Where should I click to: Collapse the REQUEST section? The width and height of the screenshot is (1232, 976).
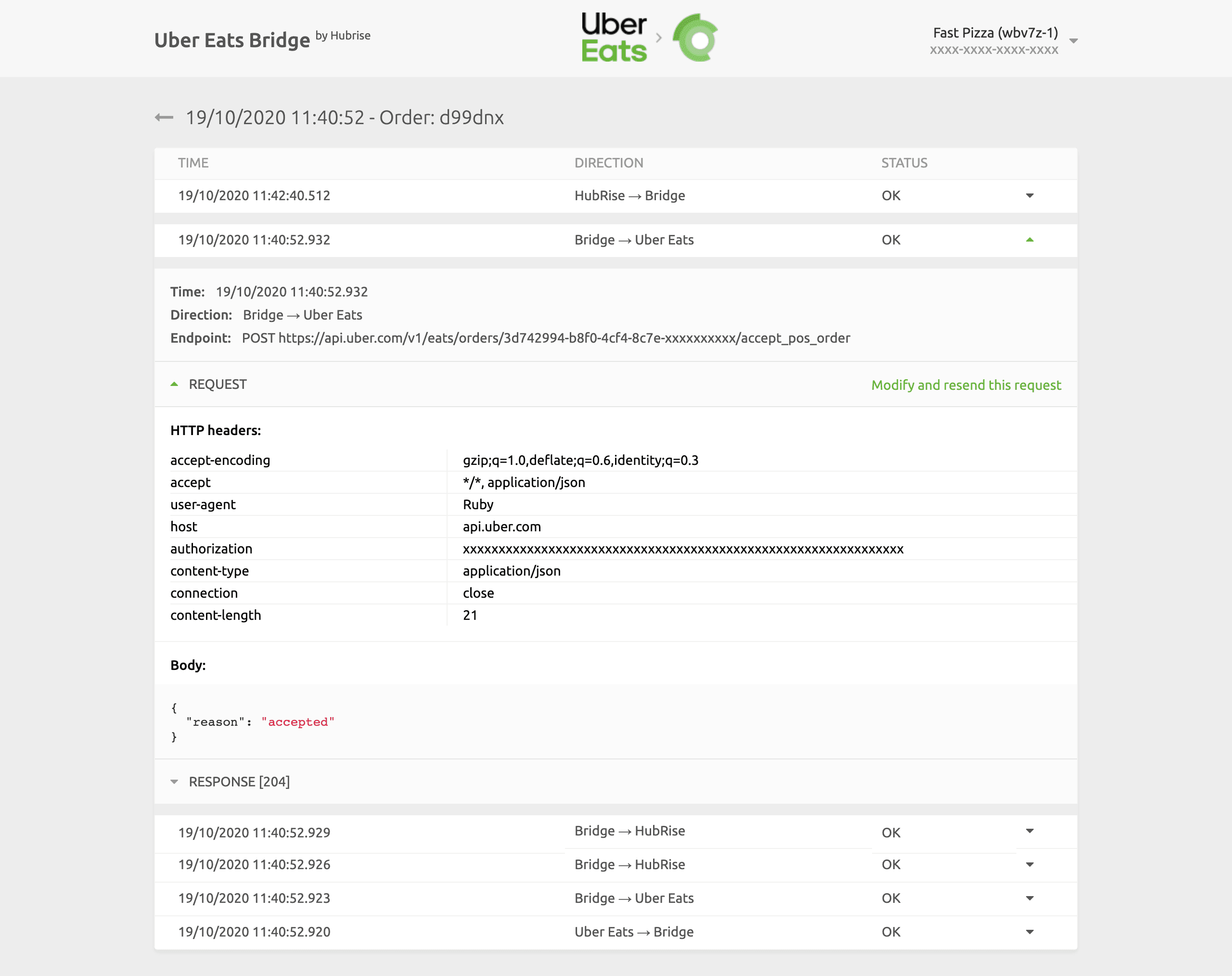[174, 385]
